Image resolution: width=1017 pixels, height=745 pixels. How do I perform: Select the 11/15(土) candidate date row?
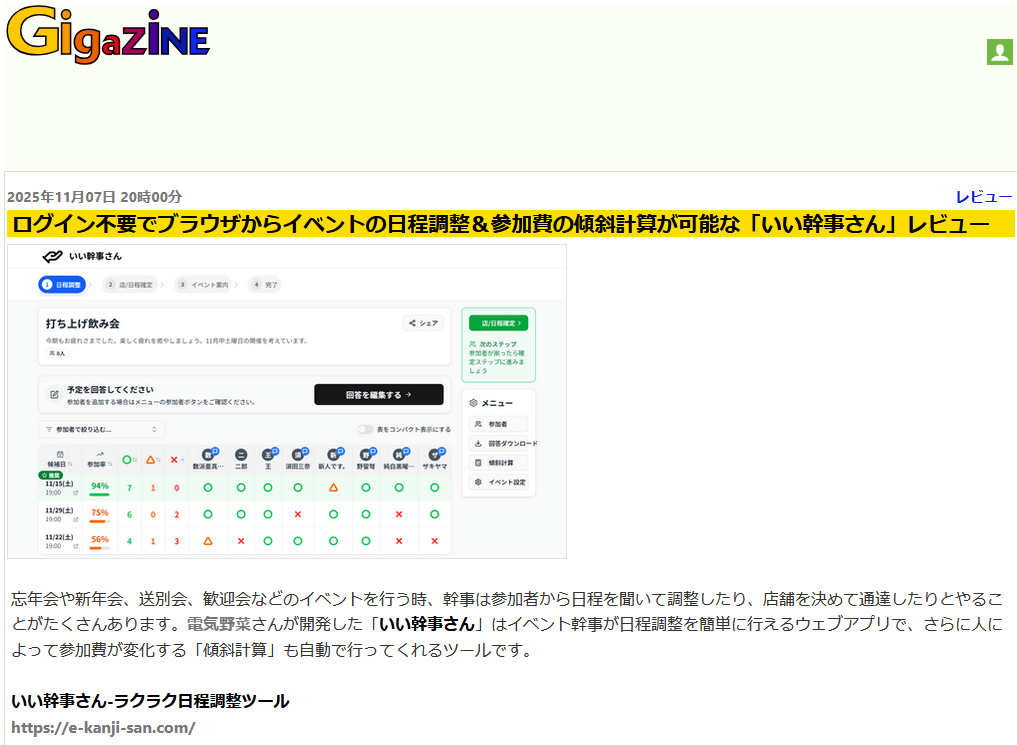[245, 488]
